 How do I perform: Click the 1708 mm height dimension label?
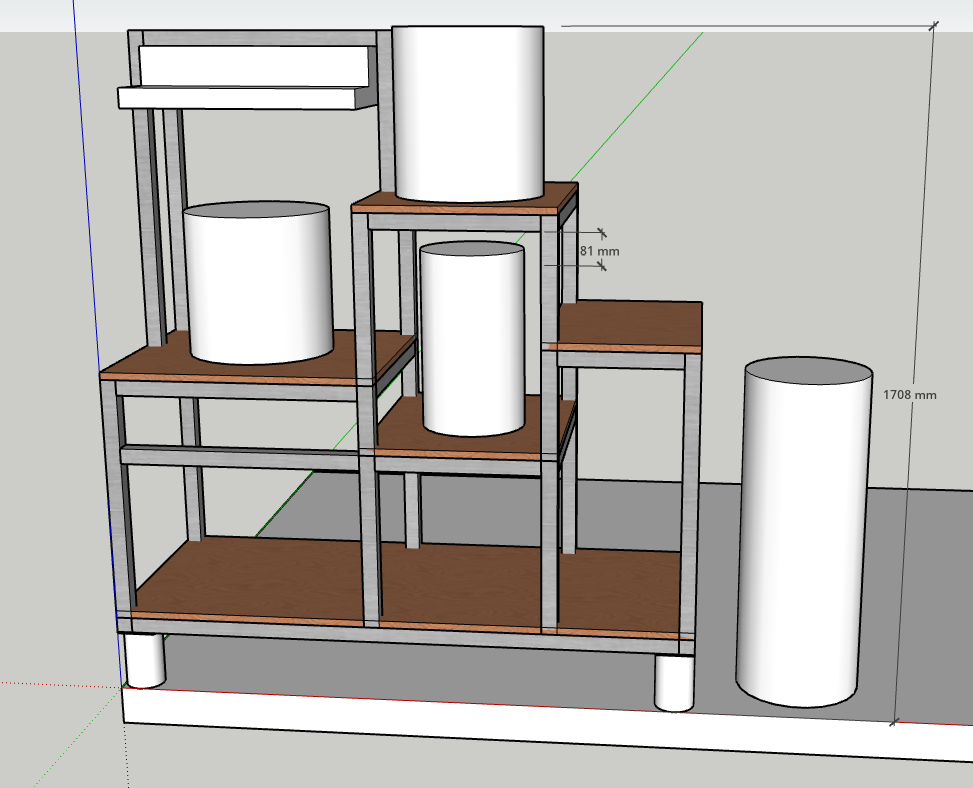[x=909, y=395]
